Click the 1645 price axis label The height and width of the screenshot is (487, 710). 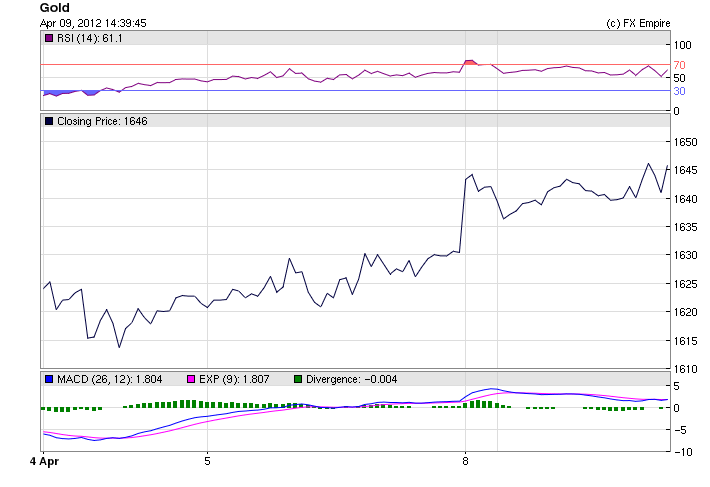[686, 171]
